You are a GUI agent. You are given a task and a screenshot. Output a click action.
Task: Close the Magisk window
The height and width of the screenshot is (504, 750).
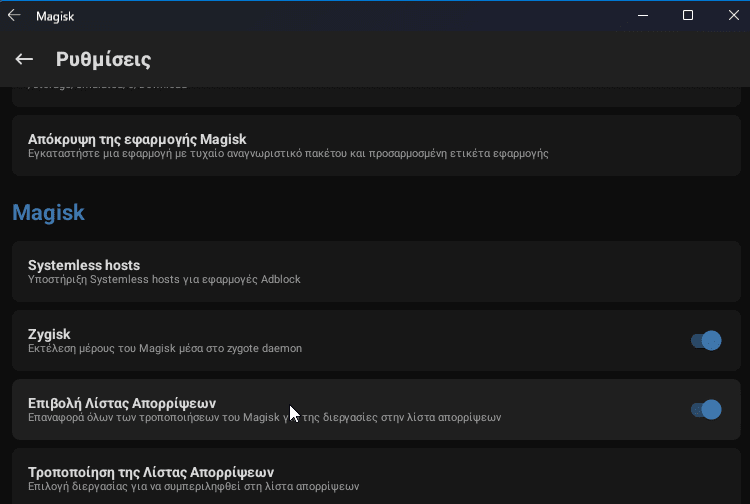point(734,15)
